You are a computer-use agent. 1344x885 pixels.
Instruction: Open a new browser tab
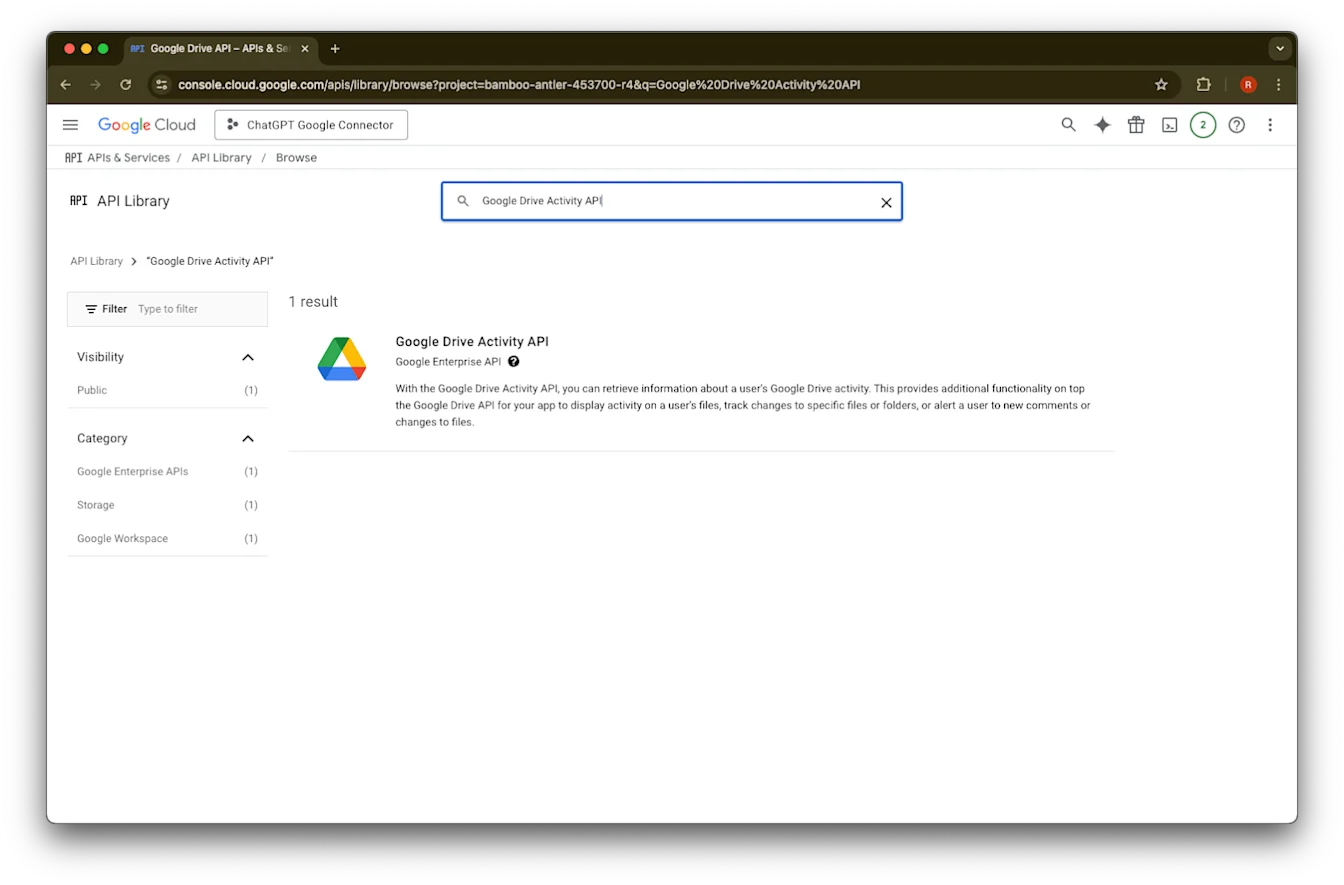[335, 48]
